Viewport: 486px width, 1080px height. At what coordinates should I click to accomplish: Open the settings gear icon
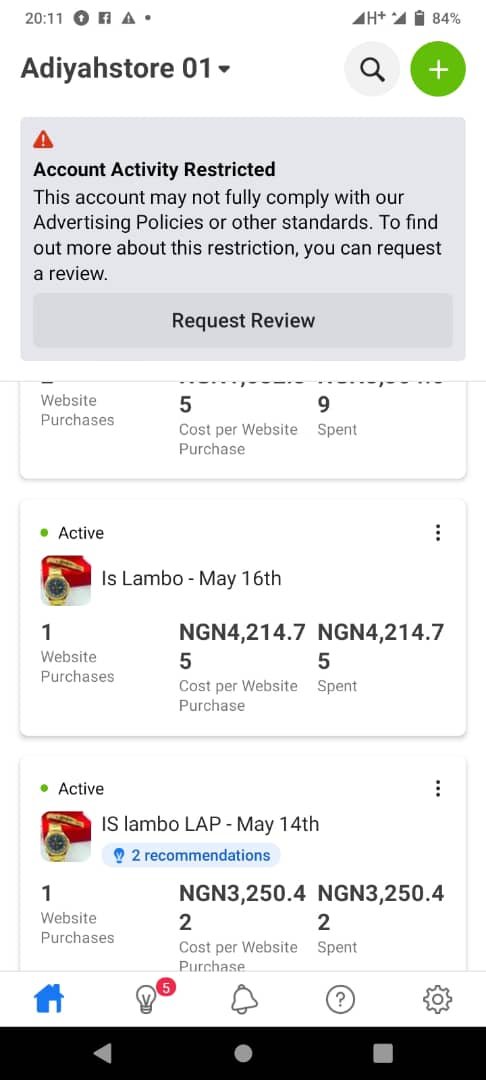[438, 999]
